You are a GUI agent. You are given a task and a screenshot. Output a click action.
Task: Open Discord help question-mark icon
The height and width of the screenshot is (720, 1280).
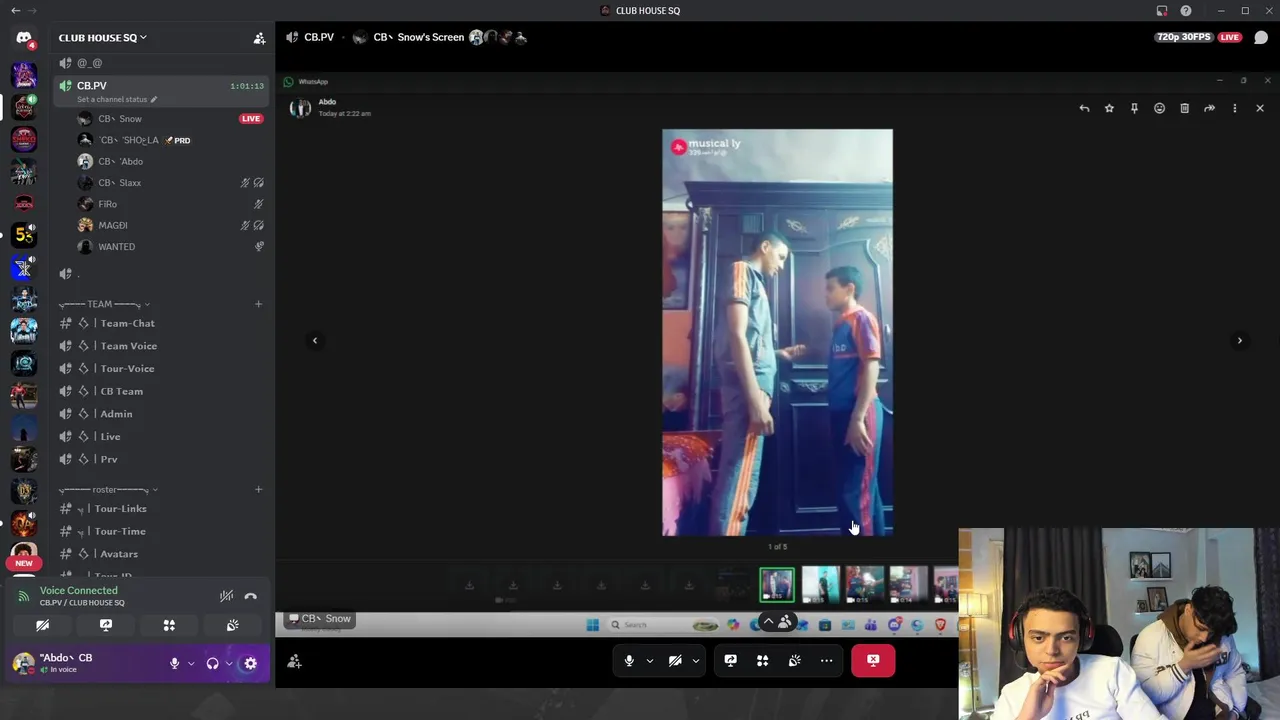[1186, 11]
